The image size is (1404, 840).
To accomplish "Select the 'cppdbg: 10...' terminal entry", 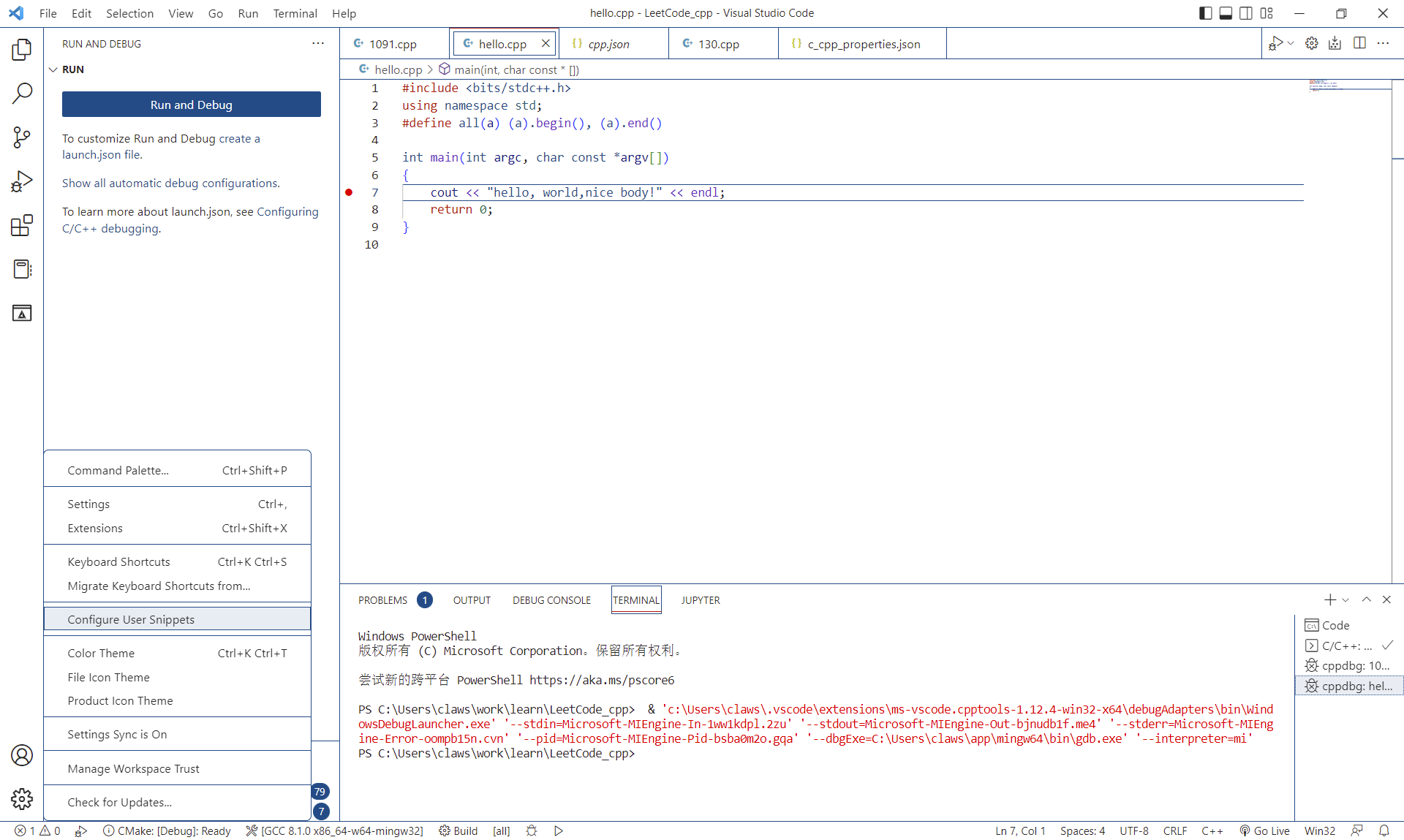I will tap(1349, 665).
